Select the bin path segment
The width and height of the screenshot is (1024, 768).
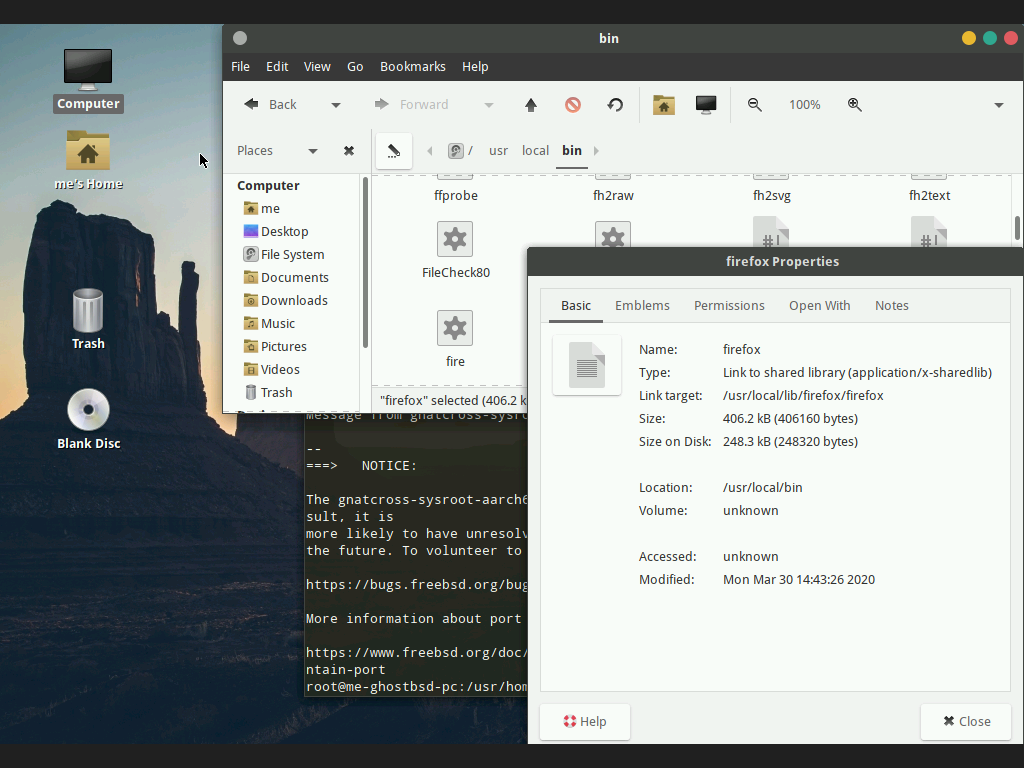(572, 151)
